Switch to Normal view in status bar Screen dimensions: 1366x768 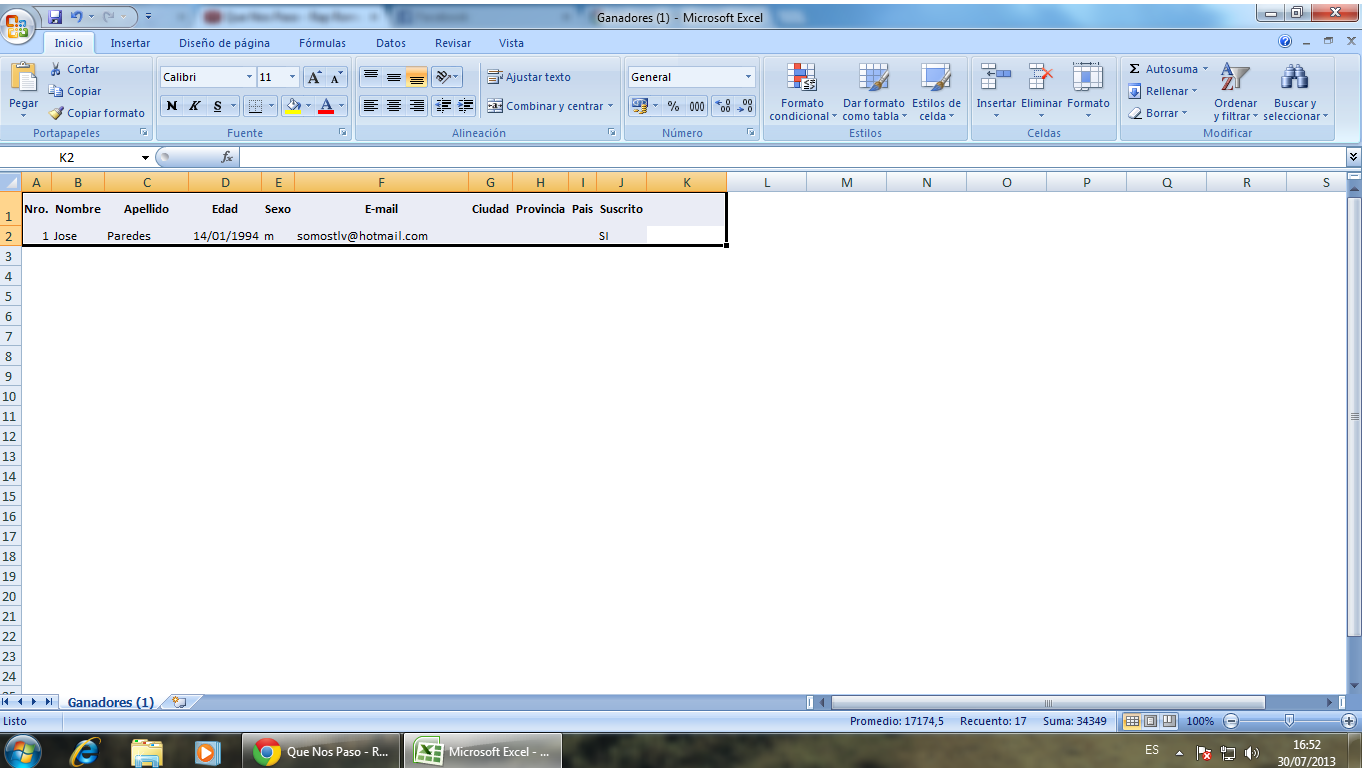click(x=1132, y=721)
